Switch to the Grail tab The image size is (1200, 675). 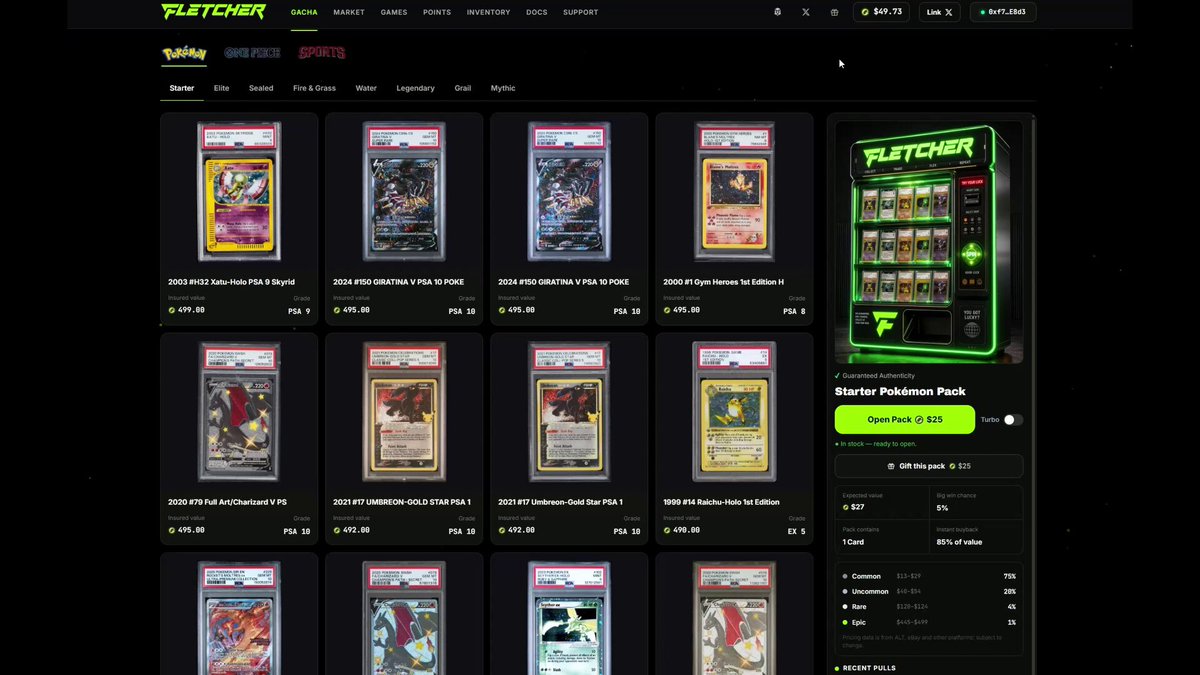[462, 88]
